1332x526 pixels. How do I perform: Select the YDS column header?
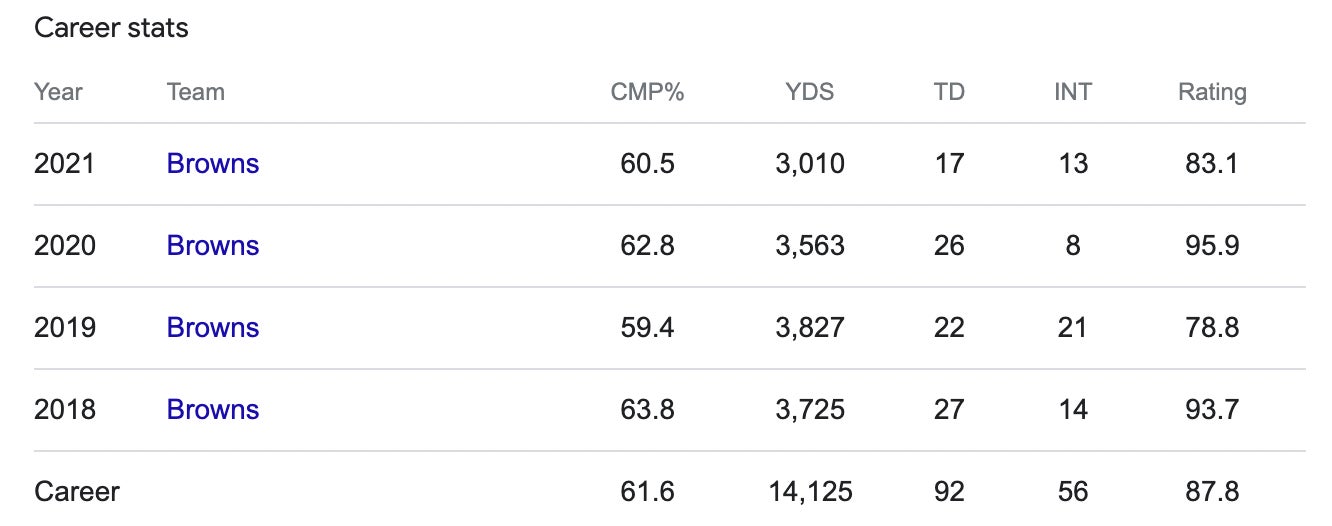809,93
